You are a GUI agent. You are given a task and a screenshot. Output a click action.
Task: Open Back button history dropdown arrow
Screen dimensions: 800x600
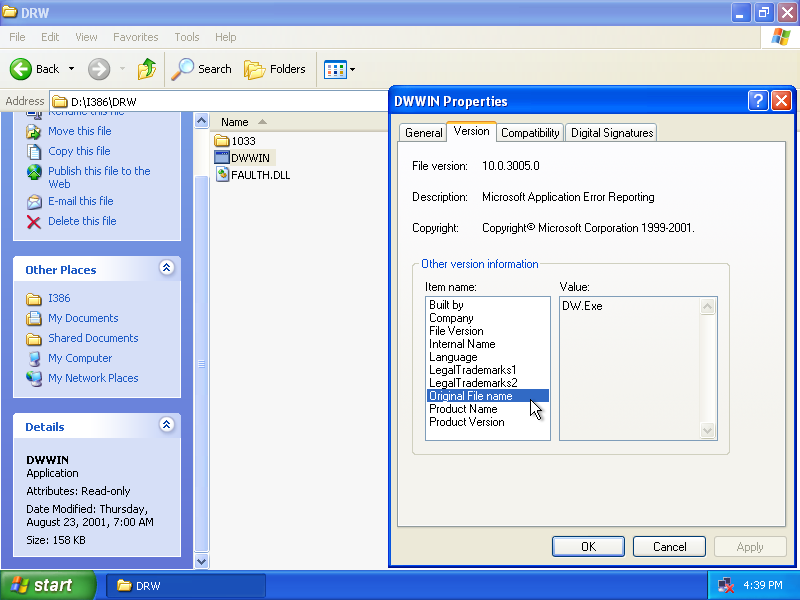(x=71, y=69)
